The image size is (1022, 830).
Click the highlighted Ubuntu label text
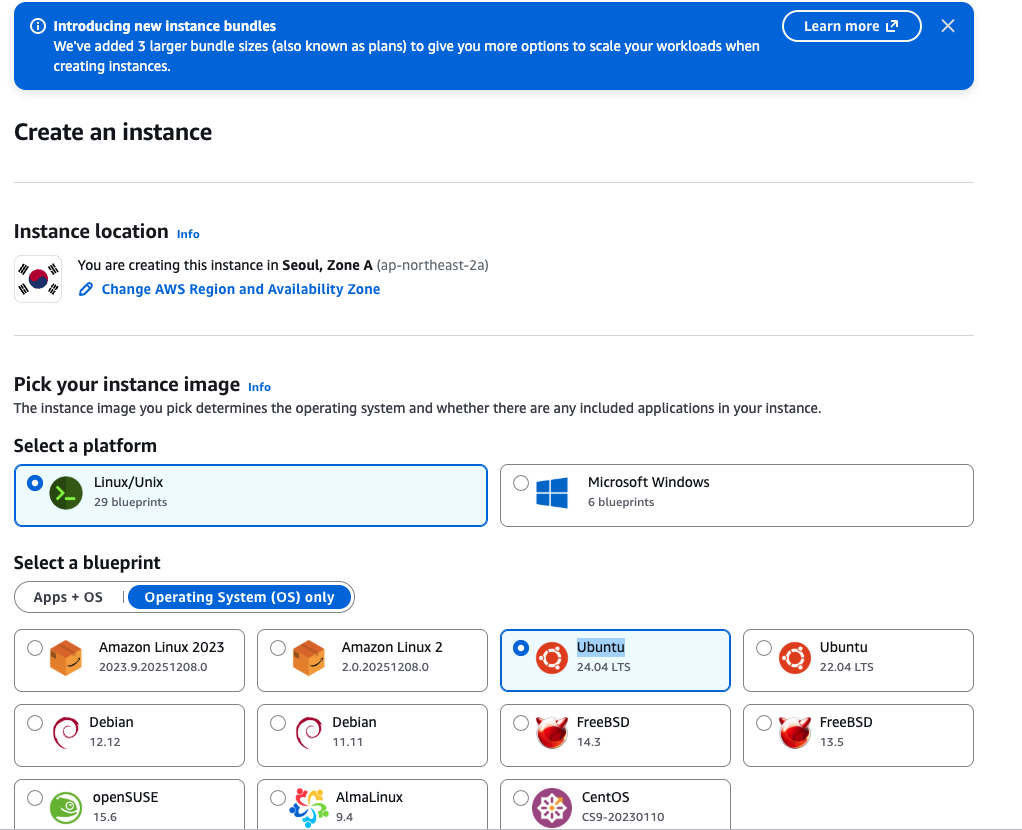tap(601, 647)
